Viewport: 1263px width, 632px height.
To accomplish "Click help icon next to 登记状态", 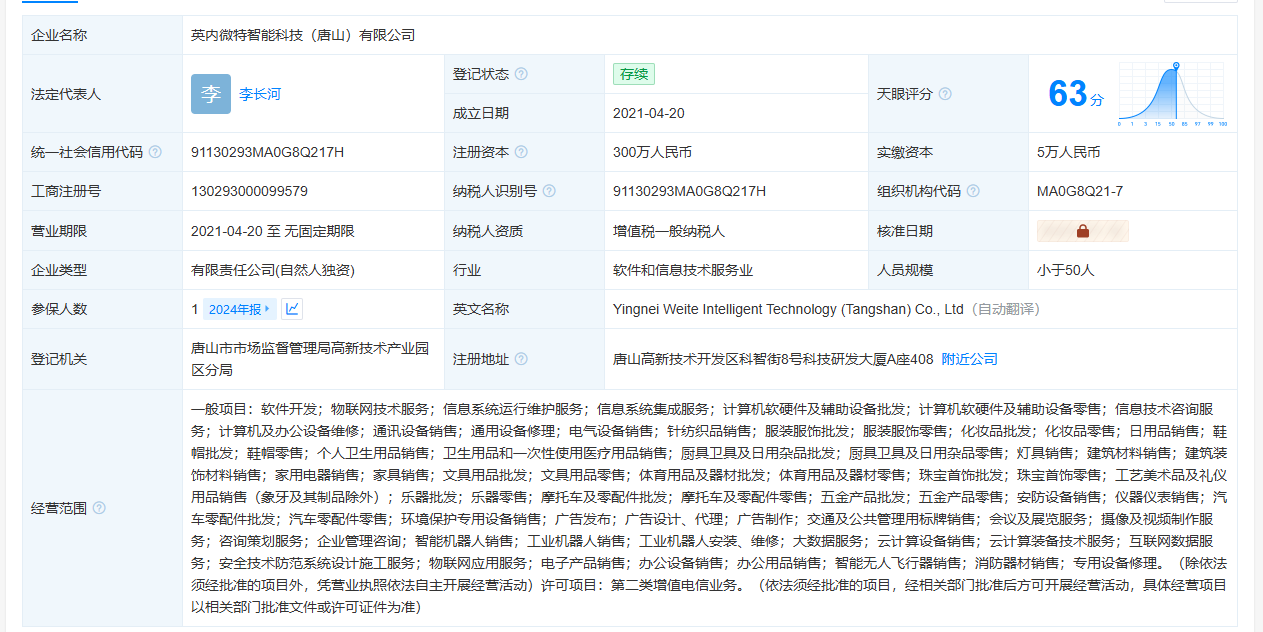I will (521, 74).
